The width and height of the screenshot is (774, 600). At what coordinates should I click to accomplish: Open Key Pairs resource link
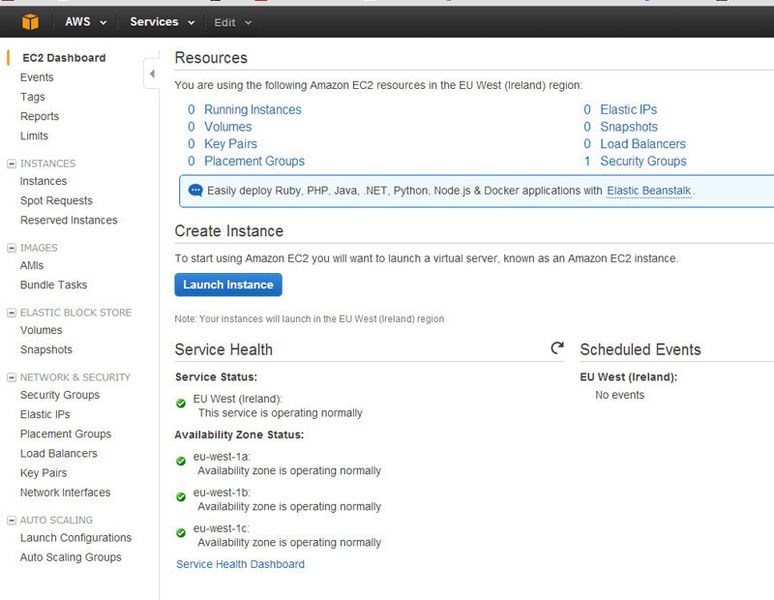click(231, 144)
